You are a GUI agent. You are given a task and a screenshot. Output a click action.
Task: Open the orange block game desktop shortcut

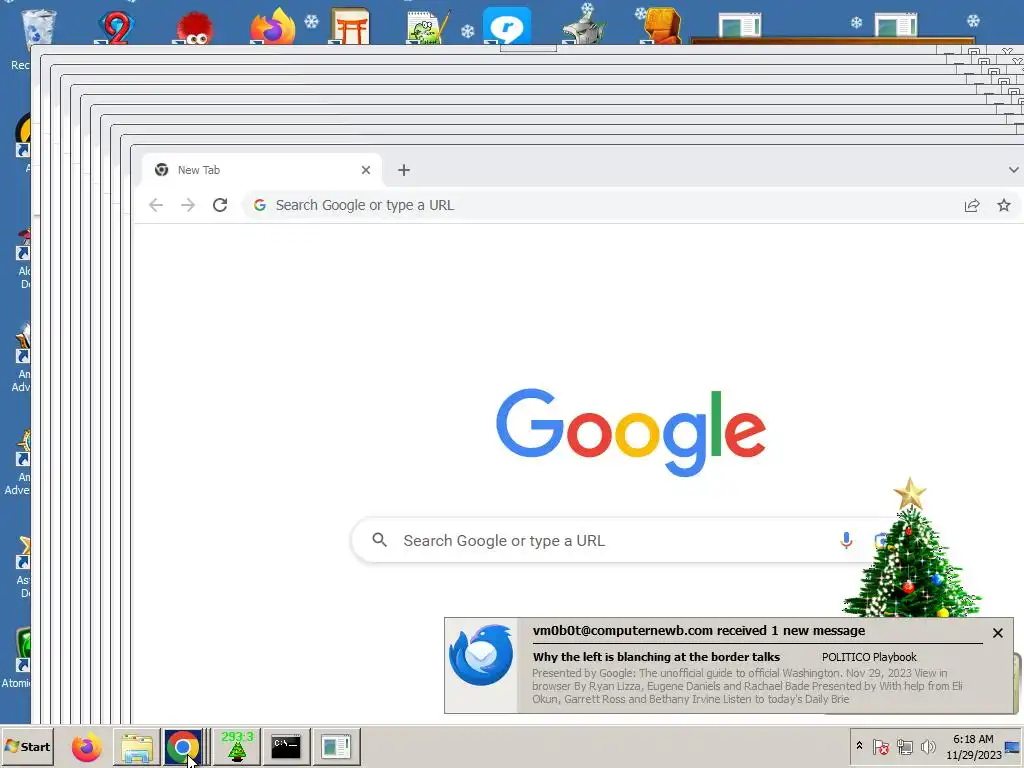coord(661,26)
